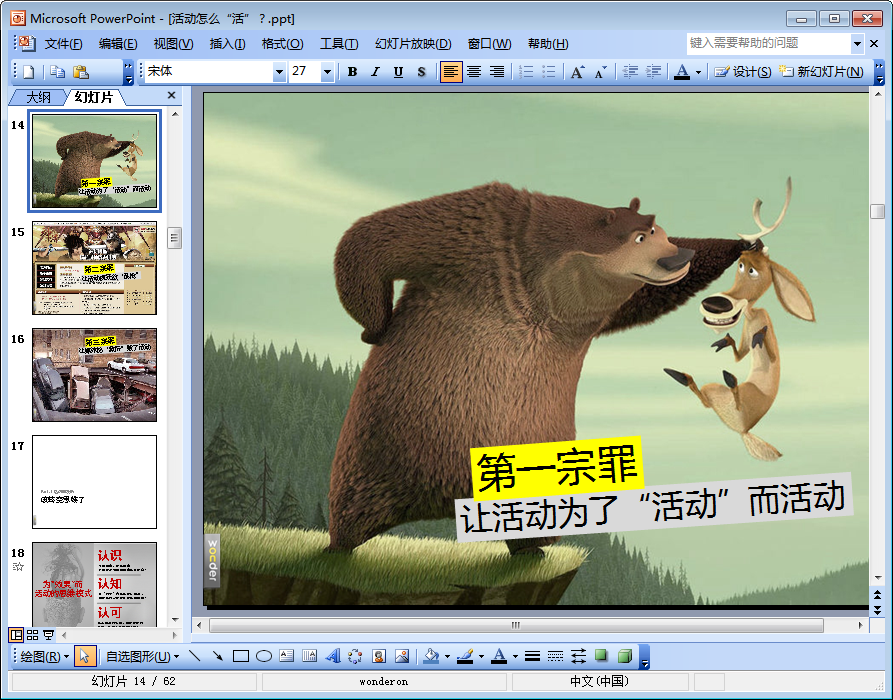Open the formatting toolbar font color dropdown arrow

coord(698,72)
